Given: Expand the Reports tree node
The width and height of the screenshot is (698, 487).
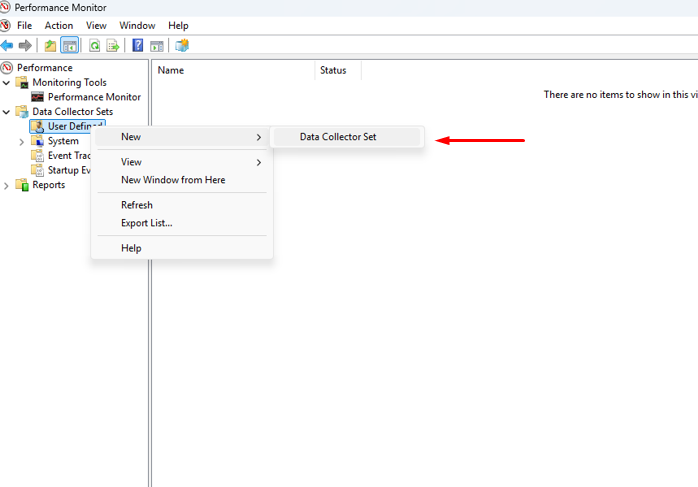Looking at the screenshot, I should 7,185.
